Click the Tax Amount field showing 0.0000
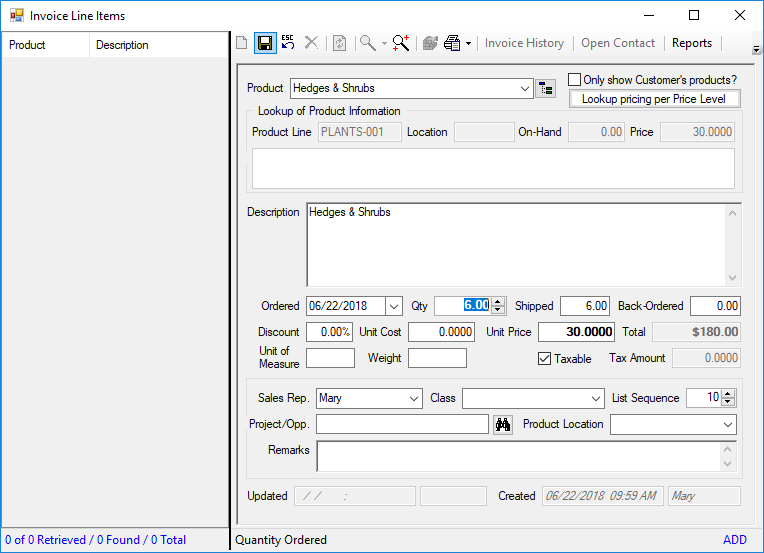Viewport: 764px width, 553px height. [707, 359]
